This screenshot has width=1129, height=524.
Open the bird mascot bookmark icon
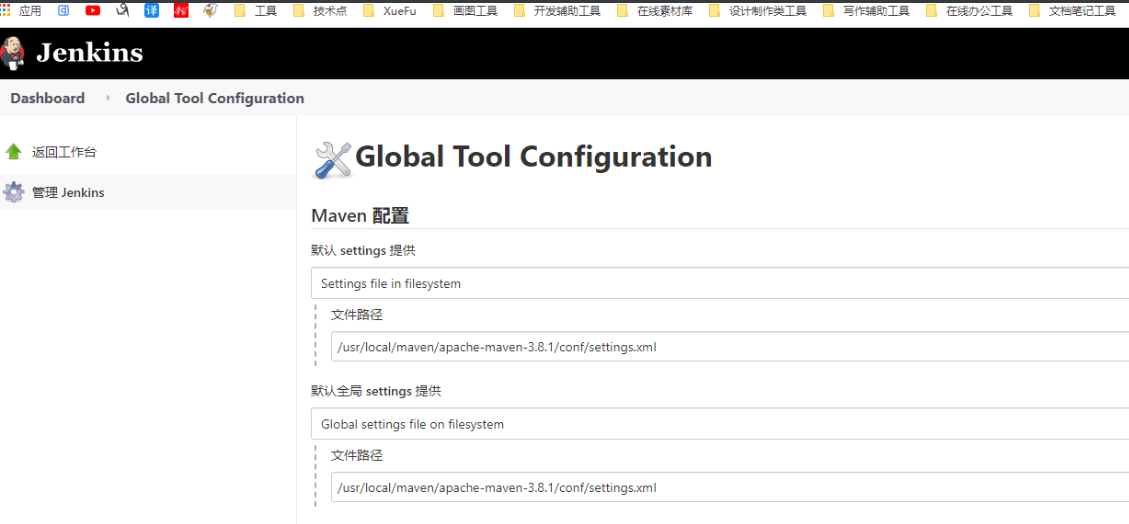point(210,11)
